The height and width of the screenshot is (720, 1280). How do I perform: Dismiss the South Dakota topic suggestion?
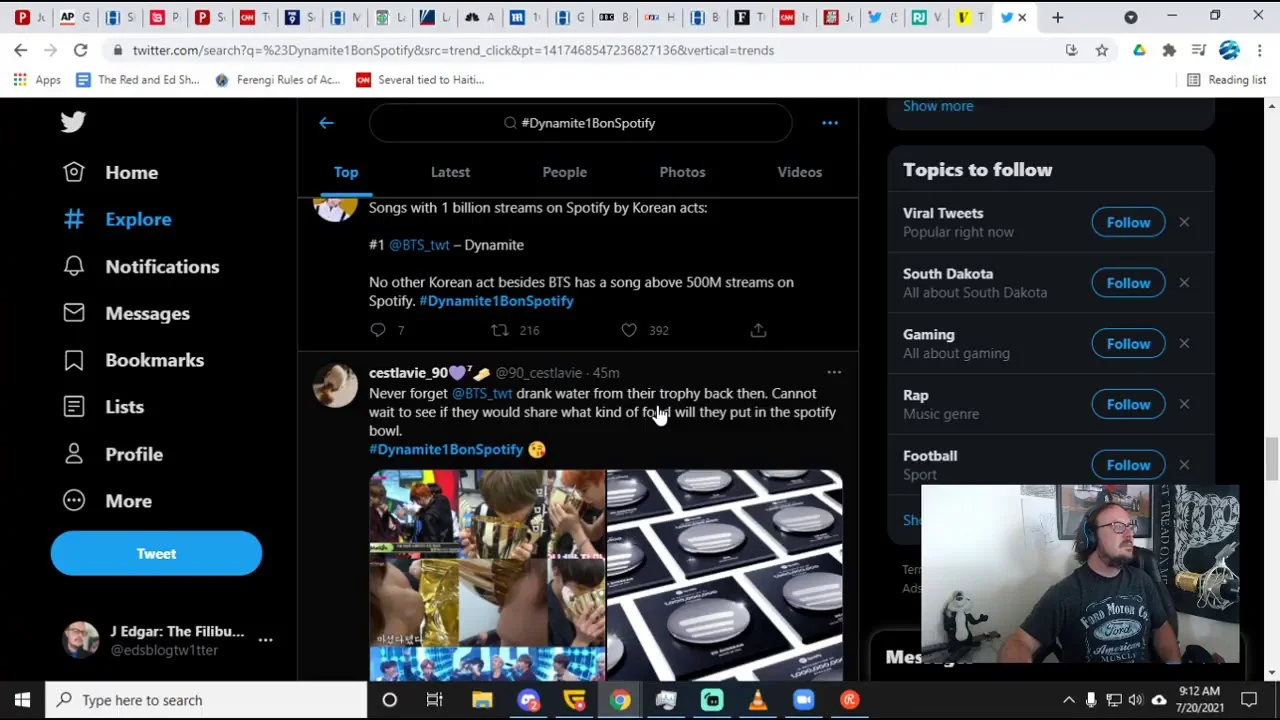click(x=1184, y=283)
